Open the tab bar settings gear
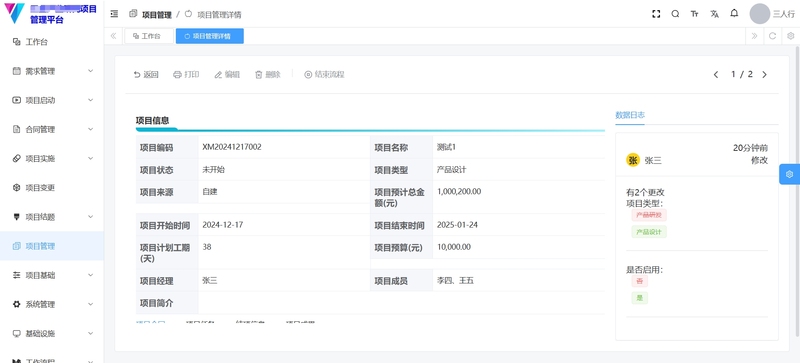800x363 pixels. click(x=790, y=36)
